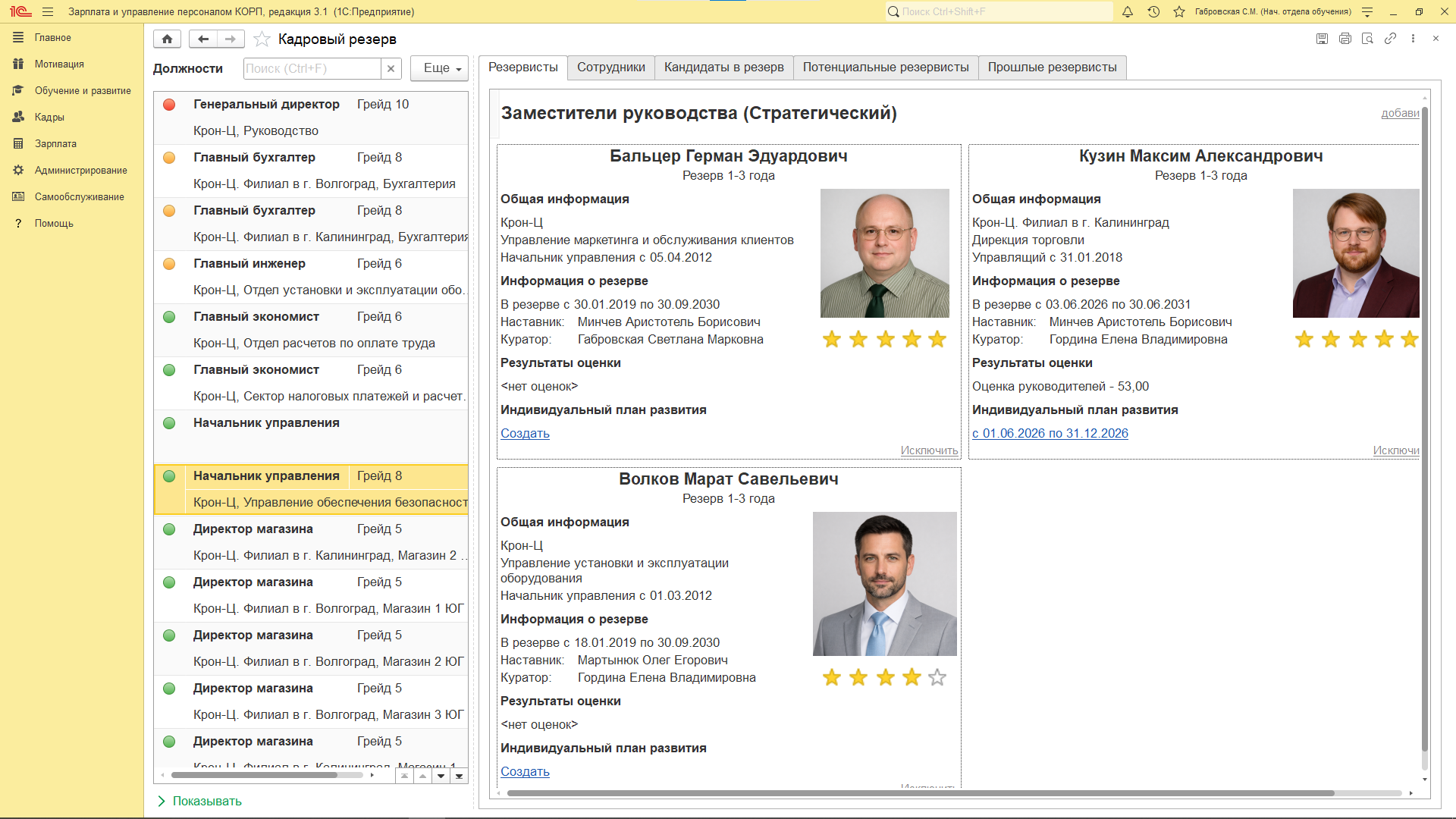
Task: Open history clock icon
Action: coord(1153,11)
